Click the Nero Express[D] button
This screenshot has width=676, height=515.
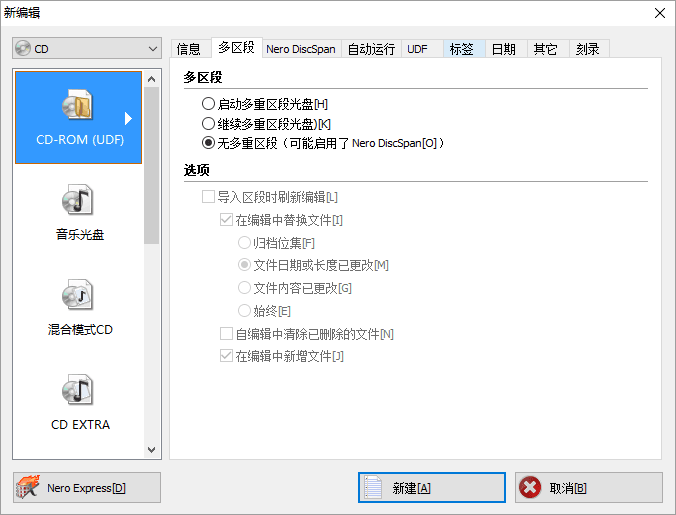coord(87,487)
